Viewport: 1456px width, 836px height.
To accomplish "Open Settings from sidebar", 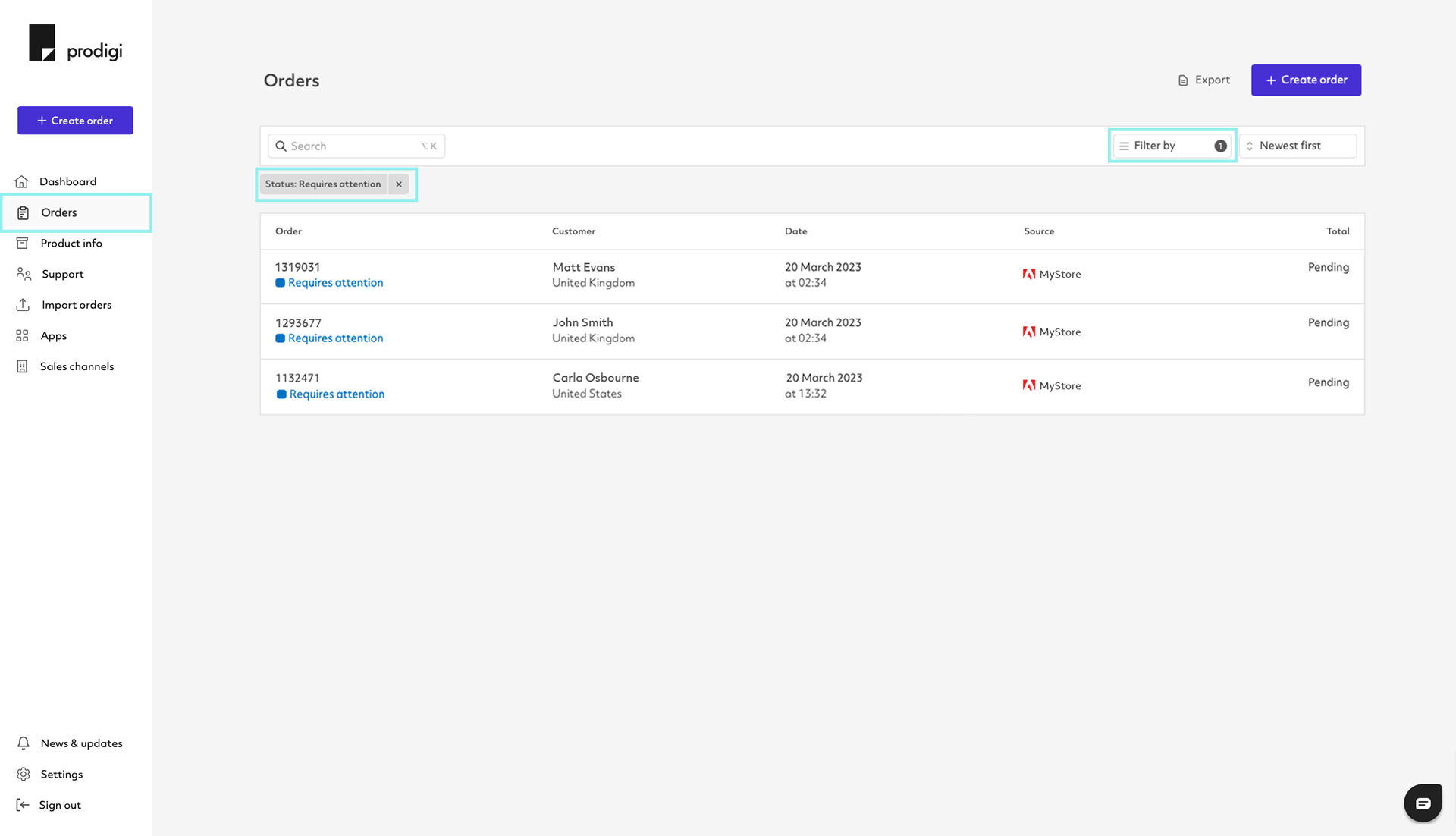I will [x=61, y=773].
